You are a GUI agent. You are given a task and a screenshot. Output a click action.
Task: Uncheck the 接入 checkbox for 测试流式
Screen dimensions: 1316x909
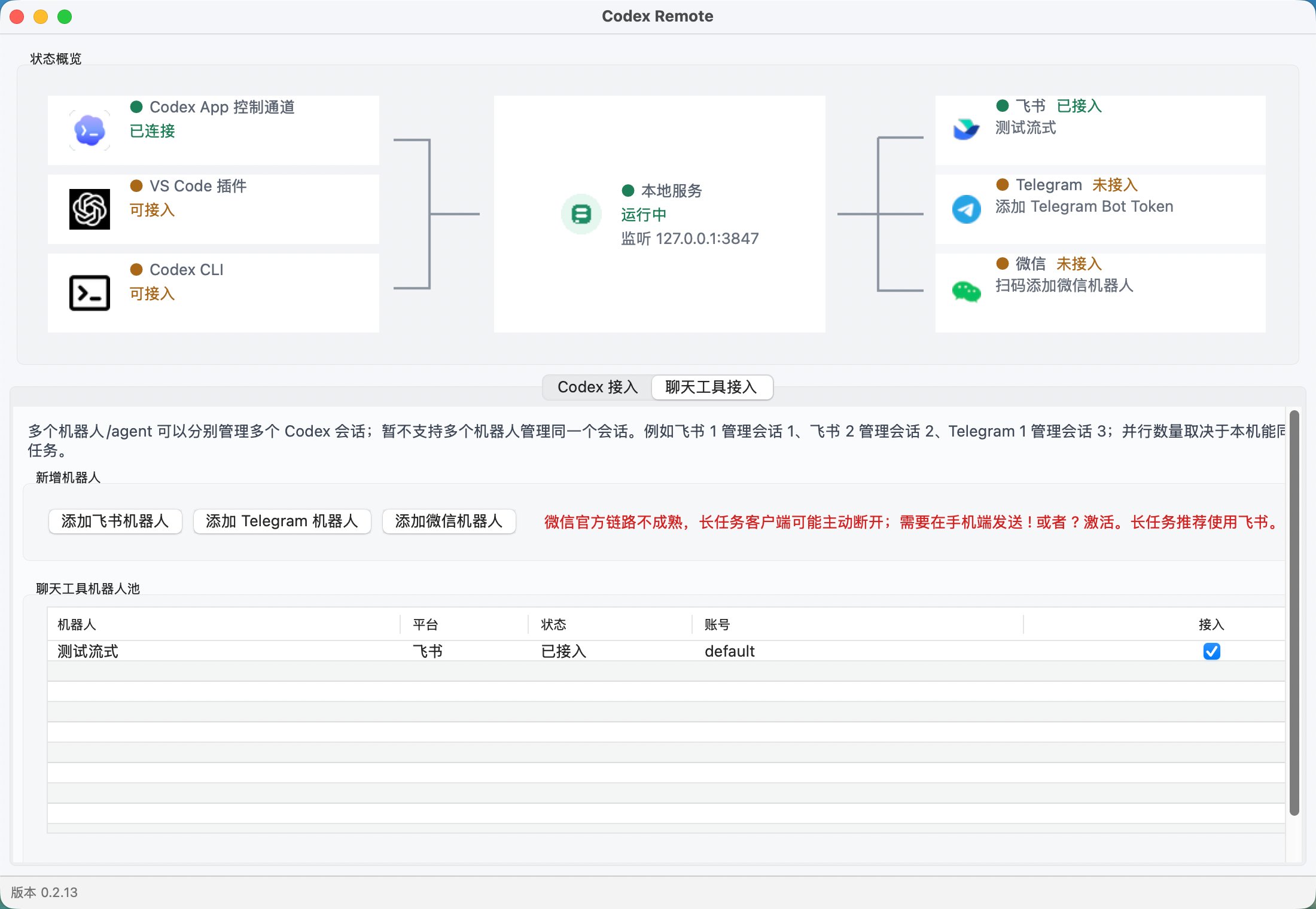click(x=1211, y=651)
